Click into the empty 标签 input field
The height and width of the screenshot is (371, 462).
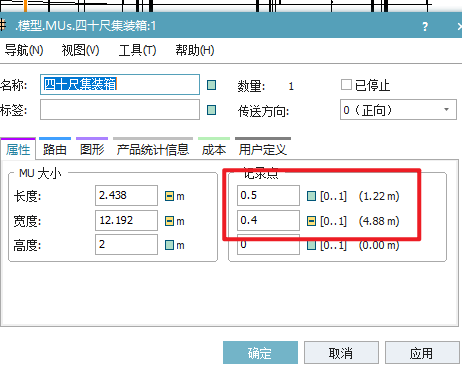pyautogui.click(x=120, y=110)
